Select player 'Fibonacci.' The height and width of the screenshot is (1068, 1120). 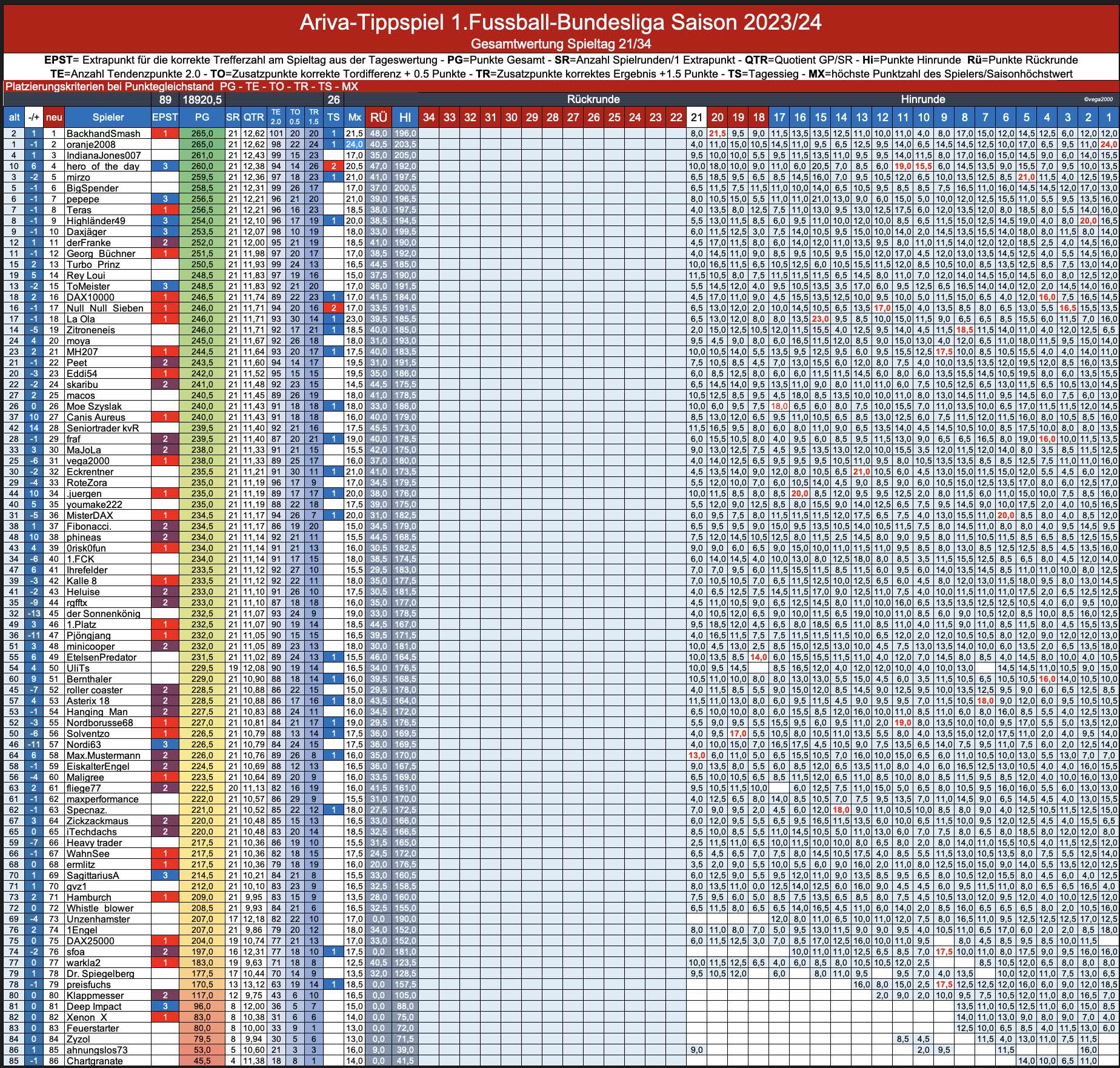click(x=88, y=526)
